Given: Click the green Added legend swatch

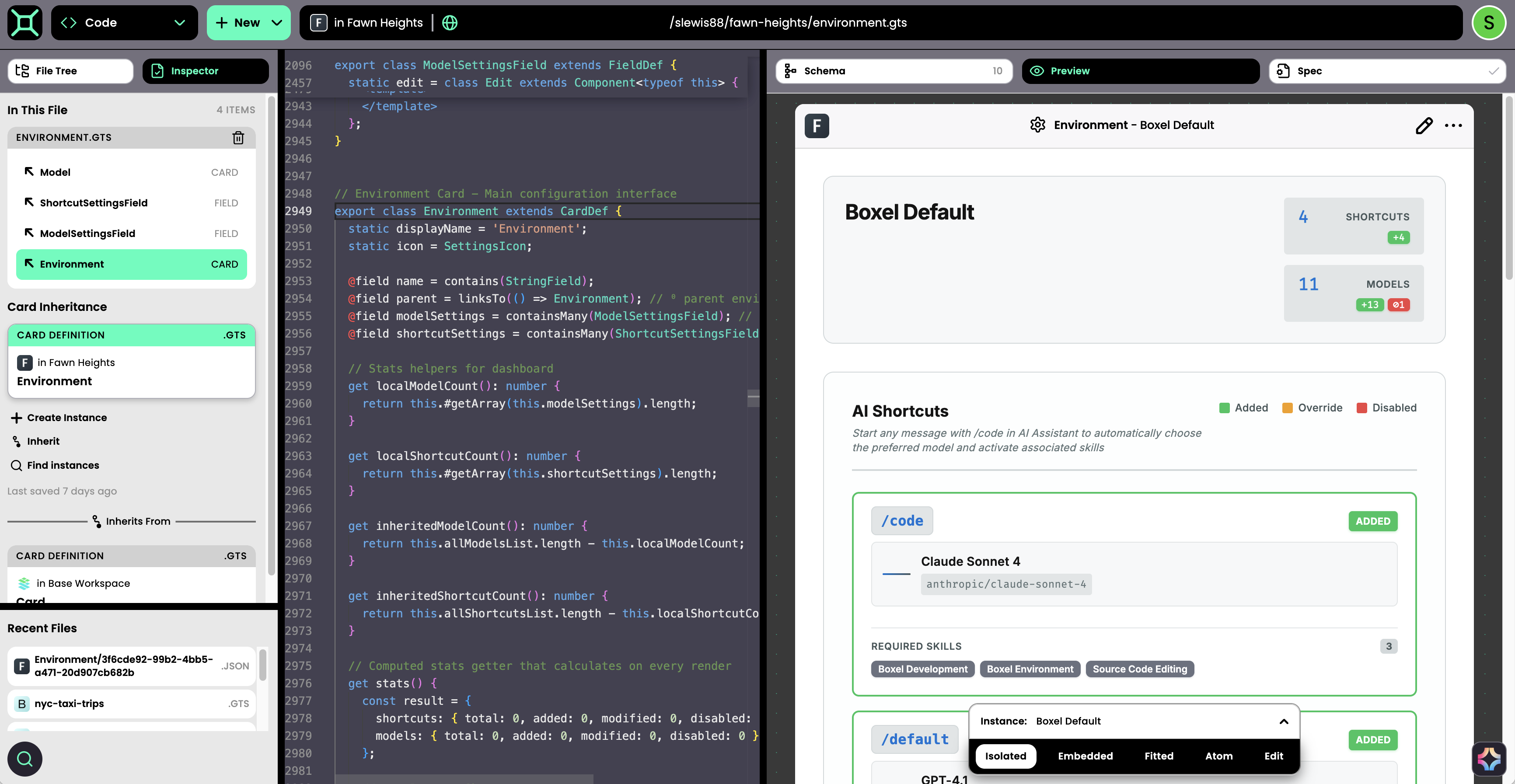Looking at the screenshot, I should point(1225,408).
